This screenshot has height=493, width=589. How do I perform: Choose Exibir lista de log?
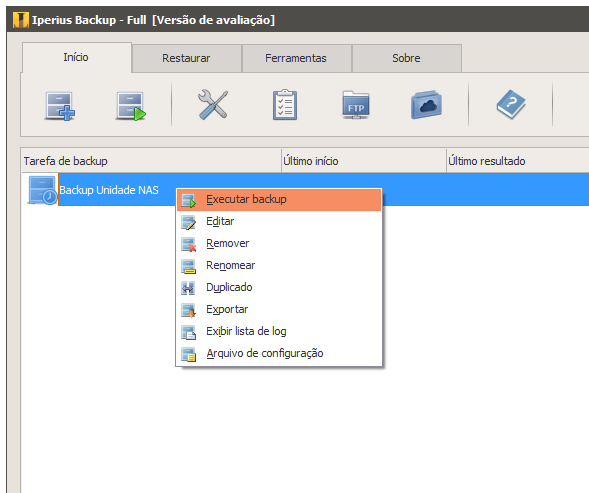click(279, 331)
